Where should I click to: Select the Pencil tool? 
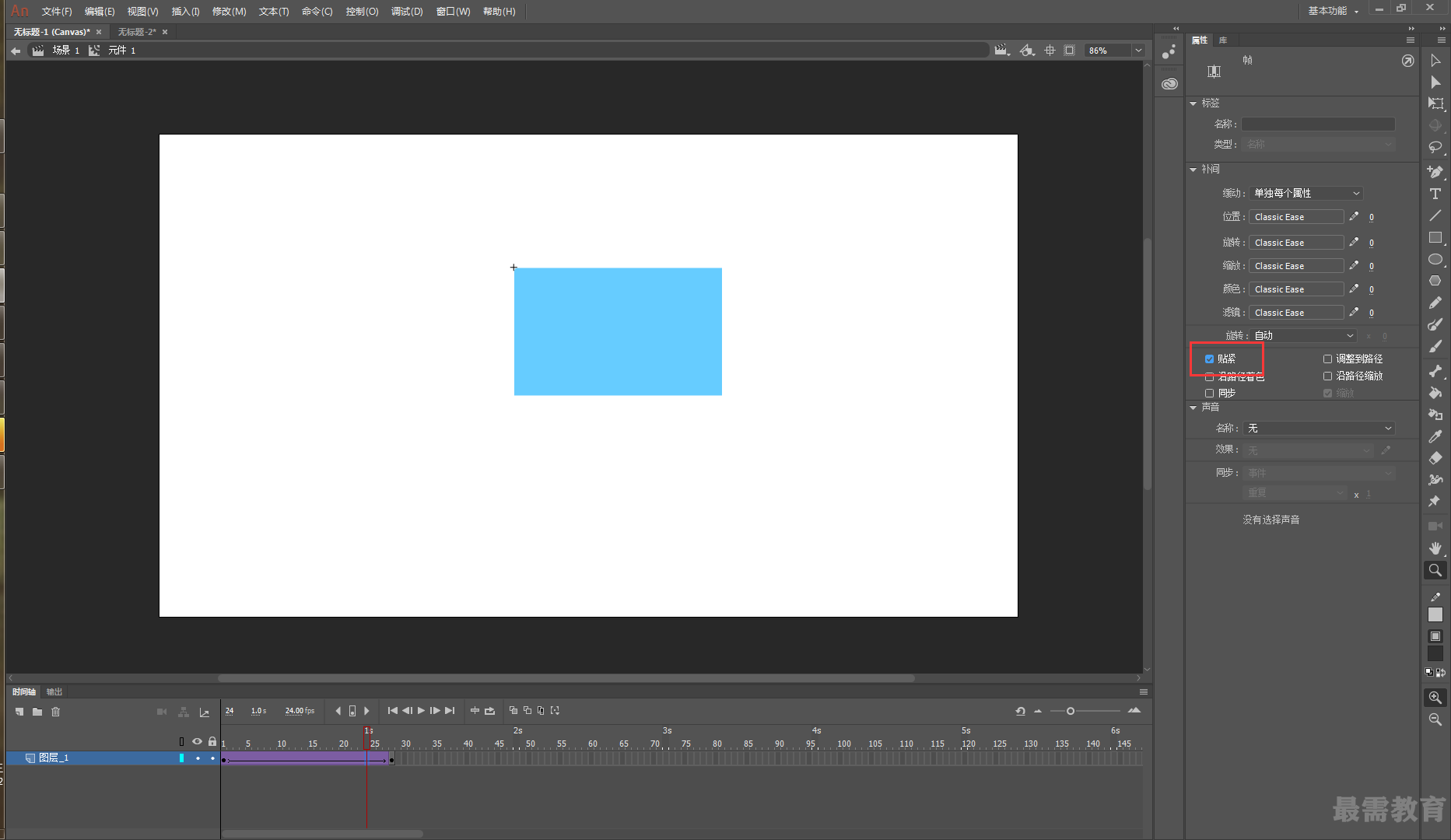click(1435, 303)
